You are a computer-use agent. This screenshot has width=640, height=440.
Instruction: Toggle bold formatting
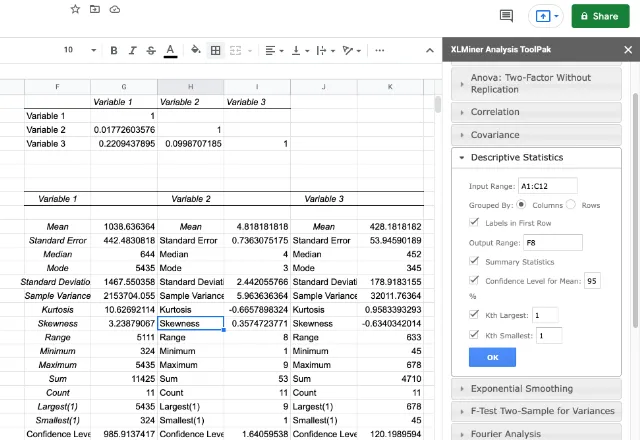(114, 51)
